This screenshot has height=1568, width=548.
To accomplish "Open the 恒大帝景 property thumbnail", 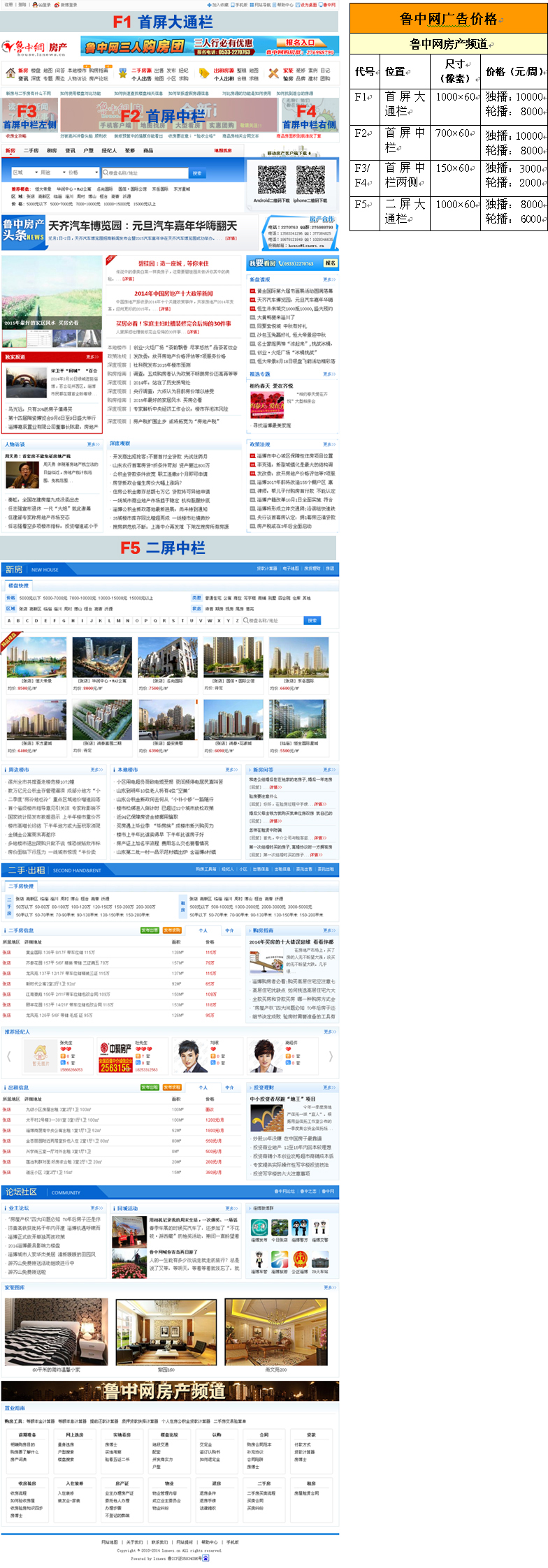I will point(36,657).
